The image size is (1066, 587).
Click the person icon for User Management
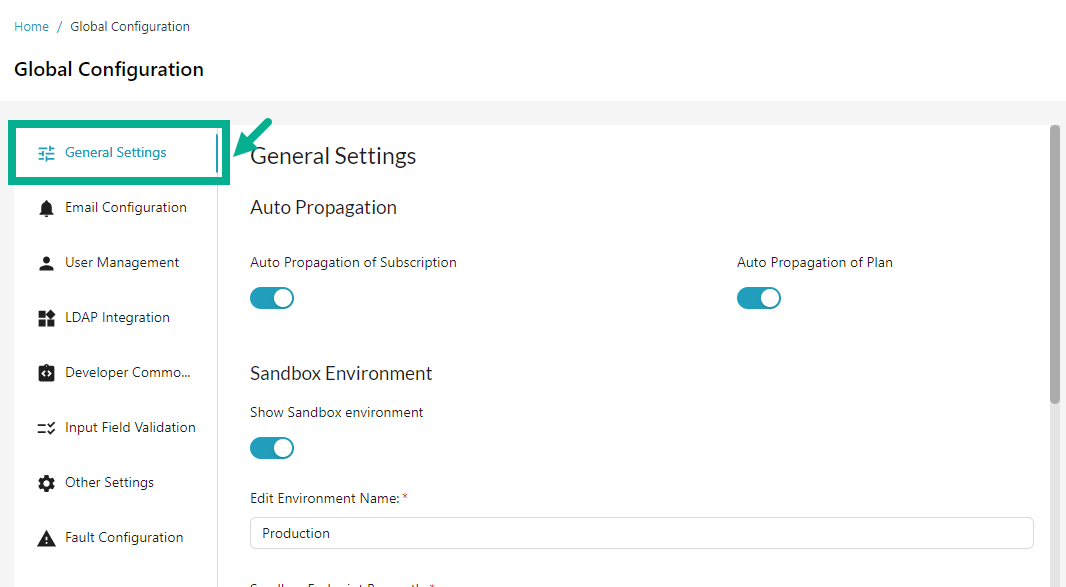pos(45,262)
